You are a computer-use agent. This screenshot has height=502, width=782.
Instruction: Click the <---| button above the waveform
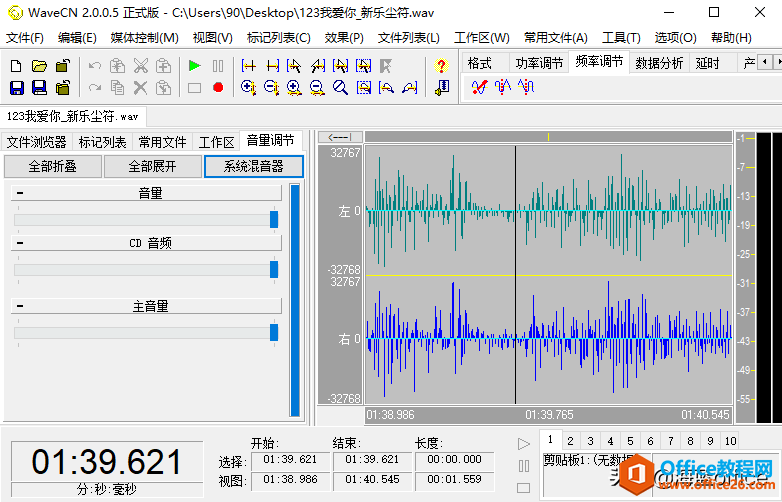click(x=341, y=137)
